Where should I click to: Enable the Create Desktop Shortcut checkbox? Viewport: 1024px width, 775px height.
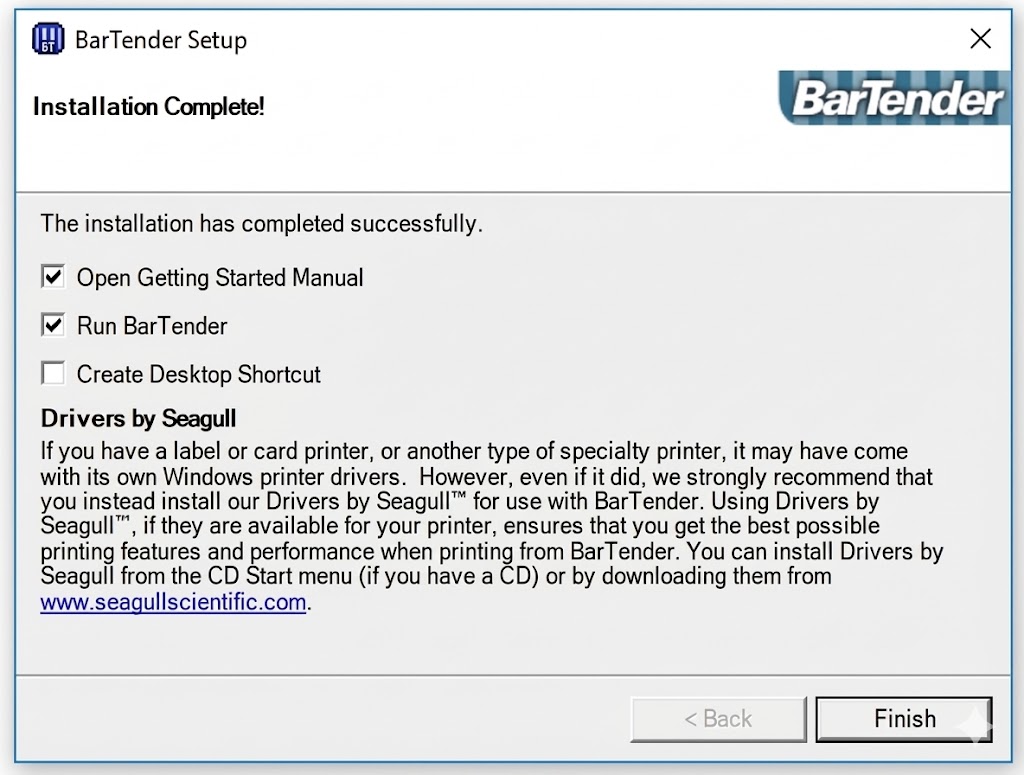coord(53,374)
